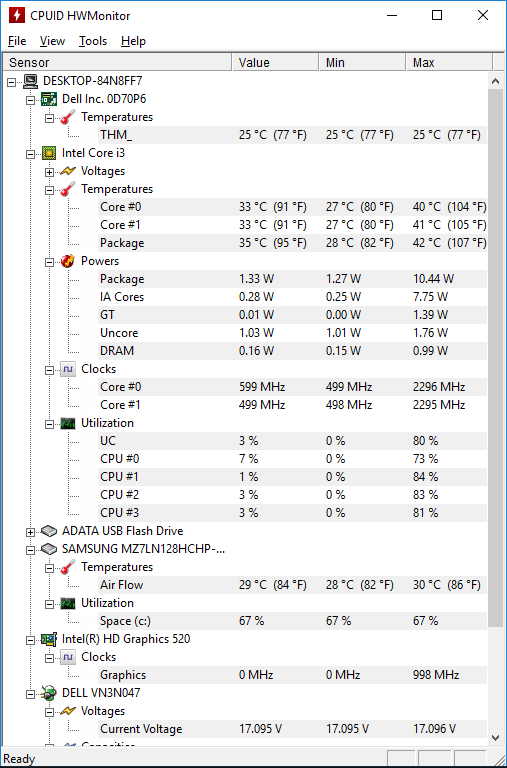This screenshot has width=507, height=768.
Task: Click the Powers flame icon
Action: 68,261
